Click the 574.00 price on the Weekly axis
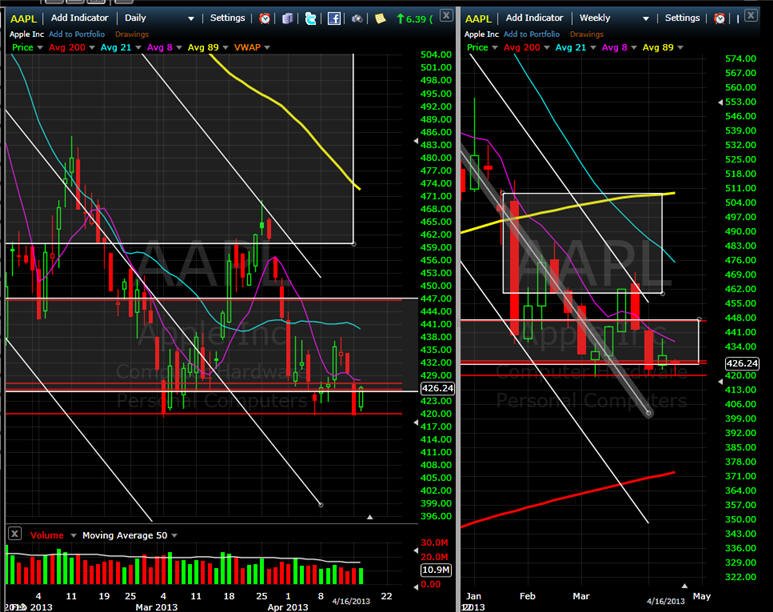This screenshot has height=612, width=773. click(x=740, y=59)
